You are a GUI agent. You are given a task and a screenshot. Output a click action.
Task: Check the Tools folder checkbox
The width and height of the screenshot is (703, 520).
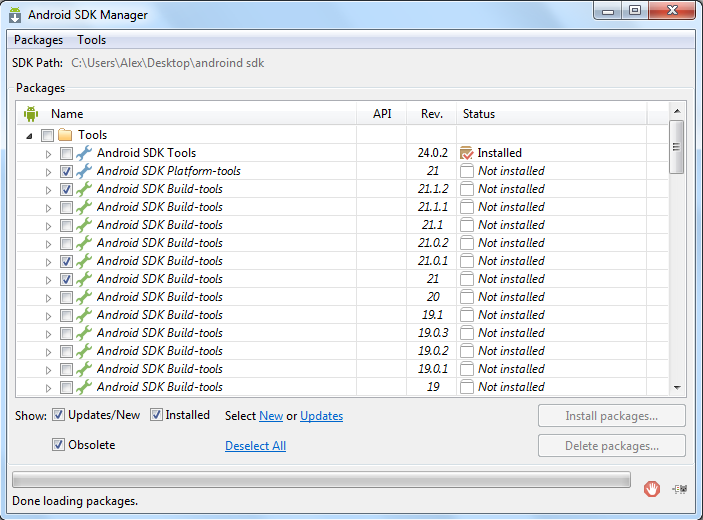(x=47, y=135)
